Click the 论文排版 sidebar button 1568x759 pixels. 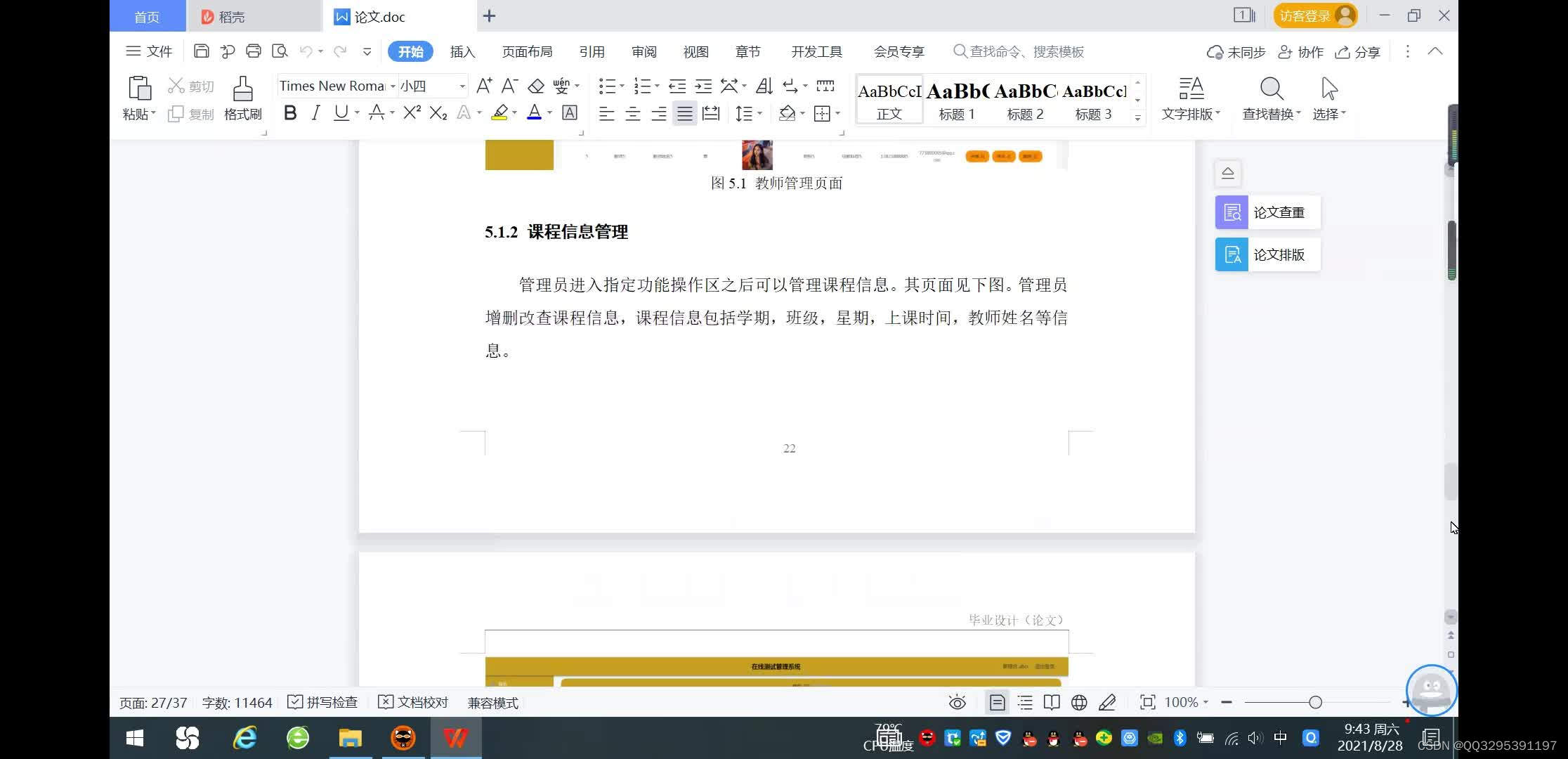[x=1268, y=254]
